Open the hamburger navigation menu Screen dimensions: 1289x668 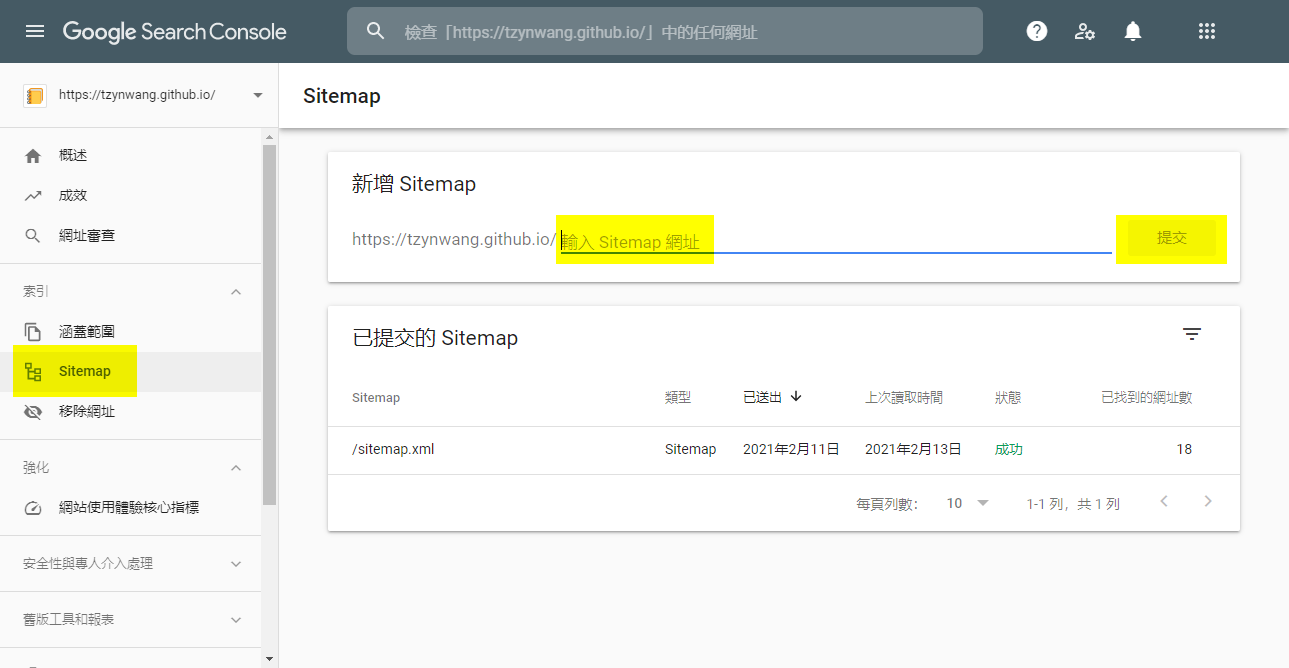(x=35, y=31)
